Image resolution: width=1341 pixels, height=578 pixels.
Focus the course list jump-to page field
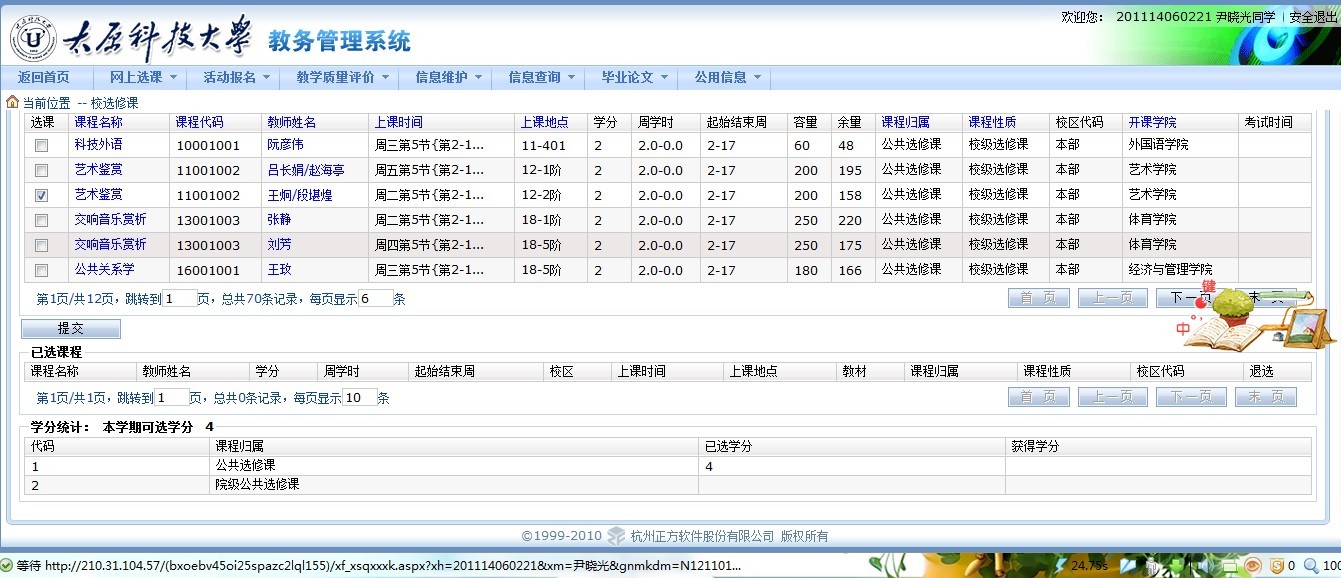pyautogui.click(x=180, y=298)
